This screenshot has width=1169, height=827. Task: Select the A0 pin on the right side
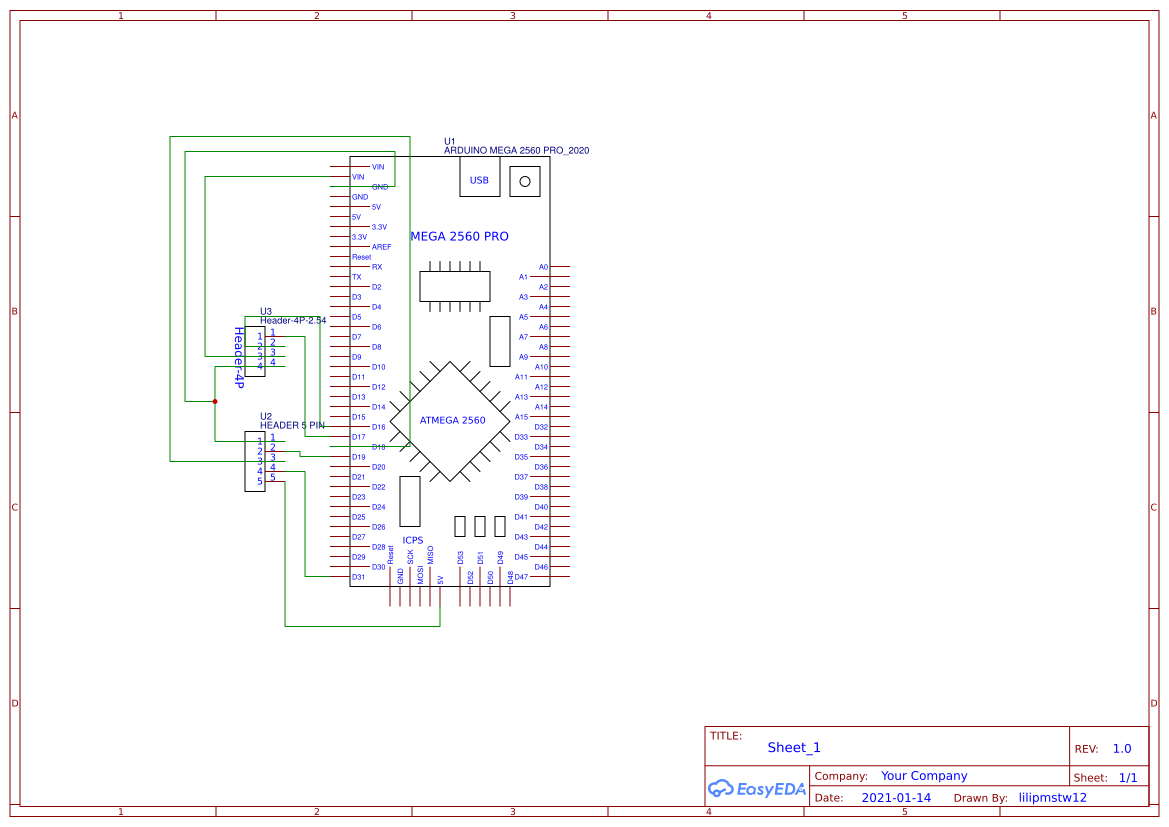pos(544,266)
